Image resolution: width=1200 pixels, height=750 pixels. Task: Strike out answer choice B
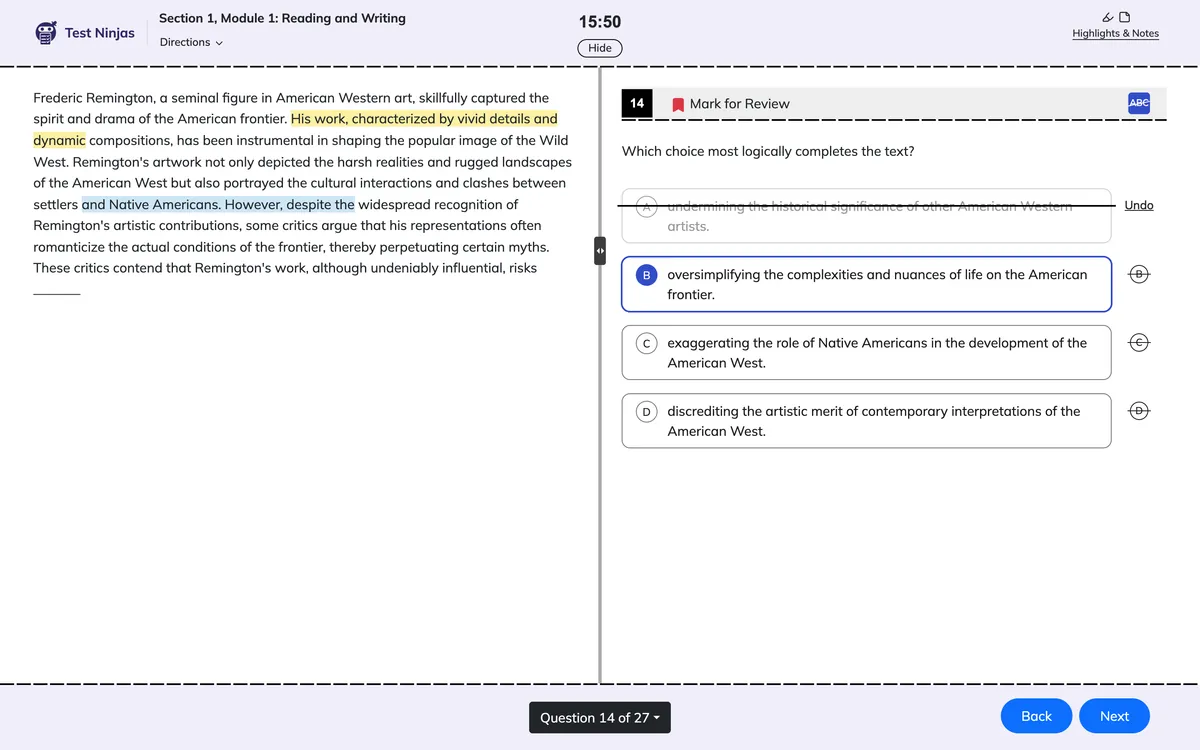click(1139, 274)
